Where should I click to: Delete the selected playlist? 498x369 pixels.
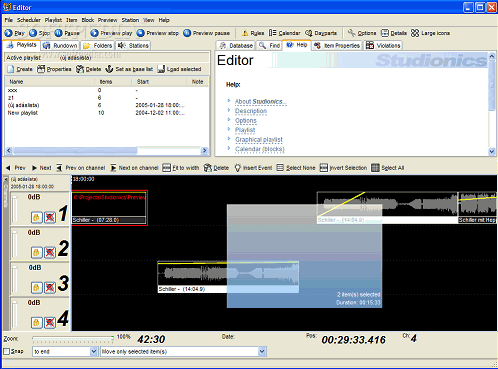tap(89, 69)
